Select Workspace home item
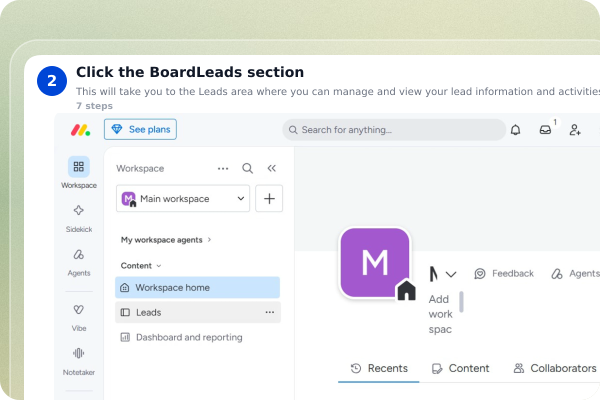600x400 pixels. point(197,287)
